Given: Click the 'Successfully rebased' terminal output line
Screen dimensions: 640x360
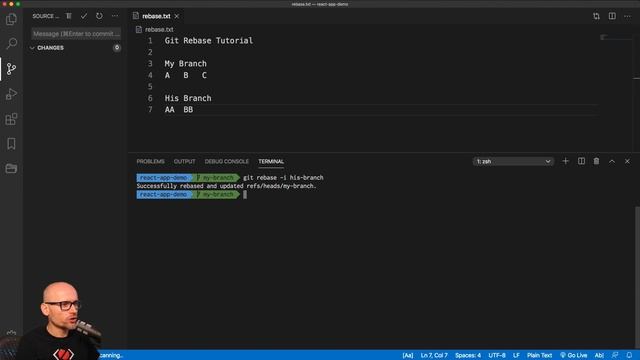Looking at the screenshot, I should point(227,186).
